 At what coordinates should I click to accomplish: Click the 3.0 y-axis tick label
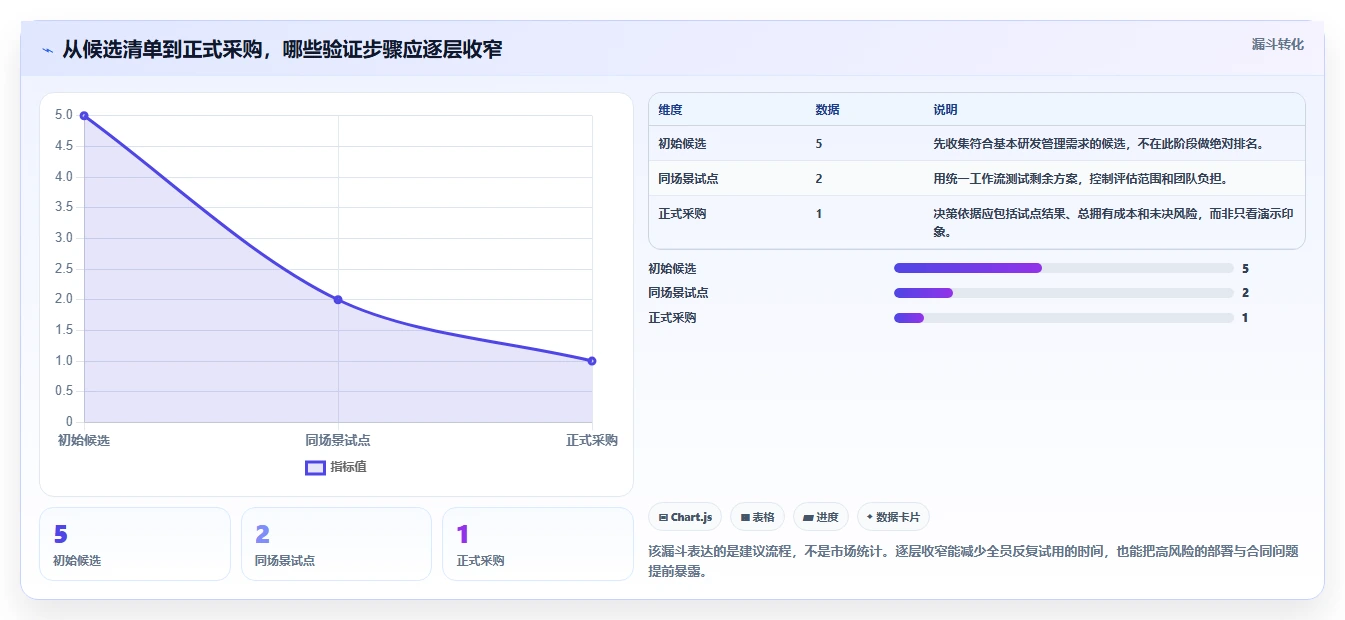click(64, 238)
